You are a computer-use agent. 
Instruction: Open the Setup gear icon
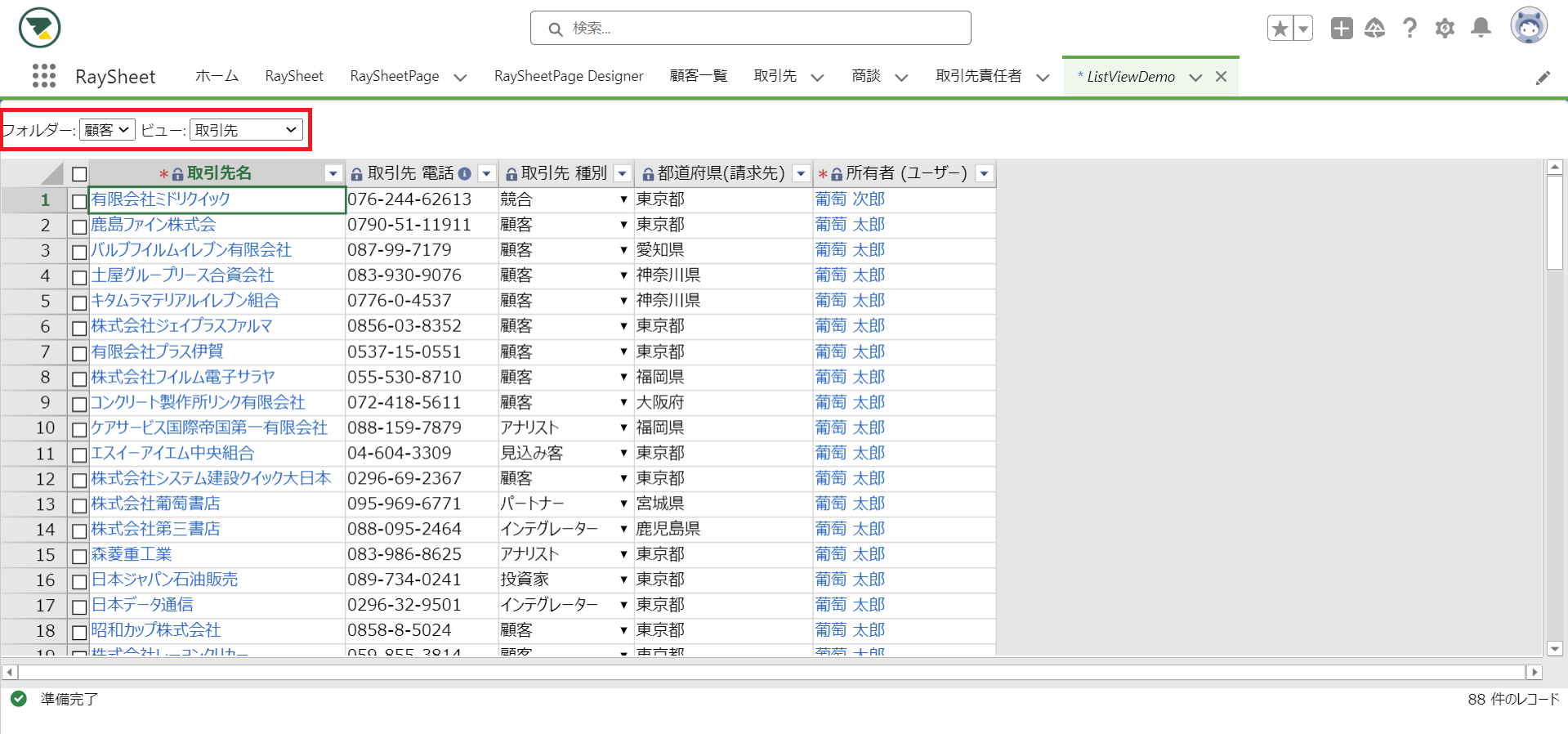[x=1445, y=29]
